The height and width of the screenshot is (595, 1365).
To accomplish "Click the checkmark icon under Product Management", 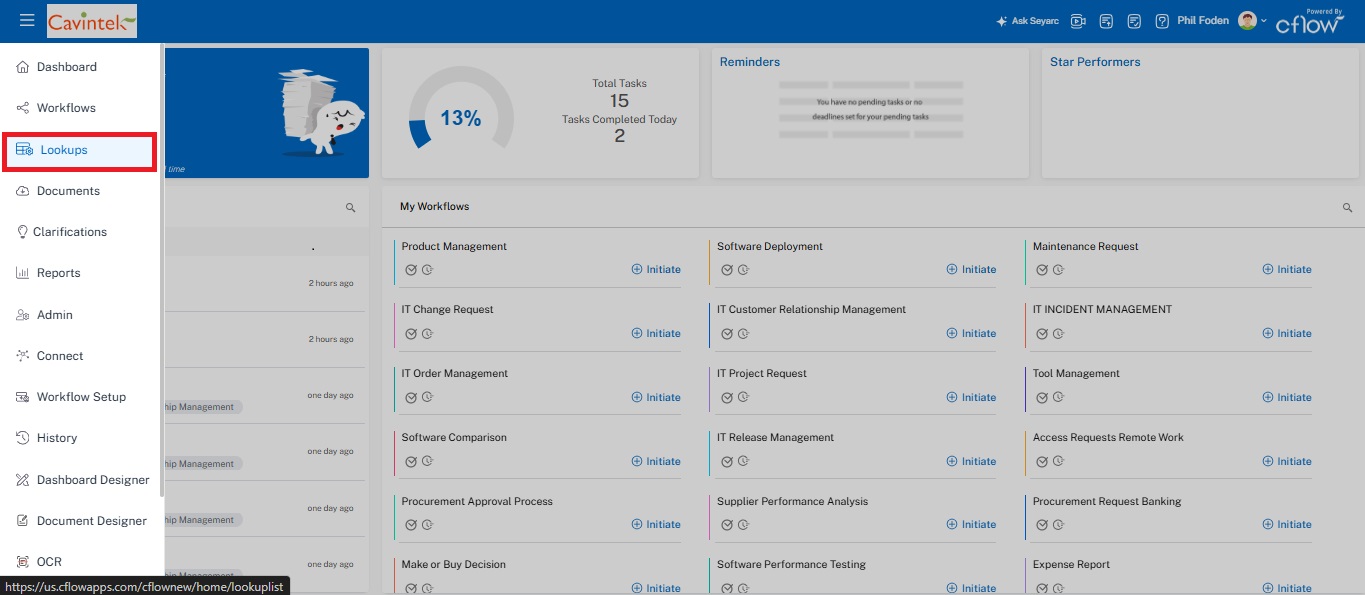I will tap(410, 270).
